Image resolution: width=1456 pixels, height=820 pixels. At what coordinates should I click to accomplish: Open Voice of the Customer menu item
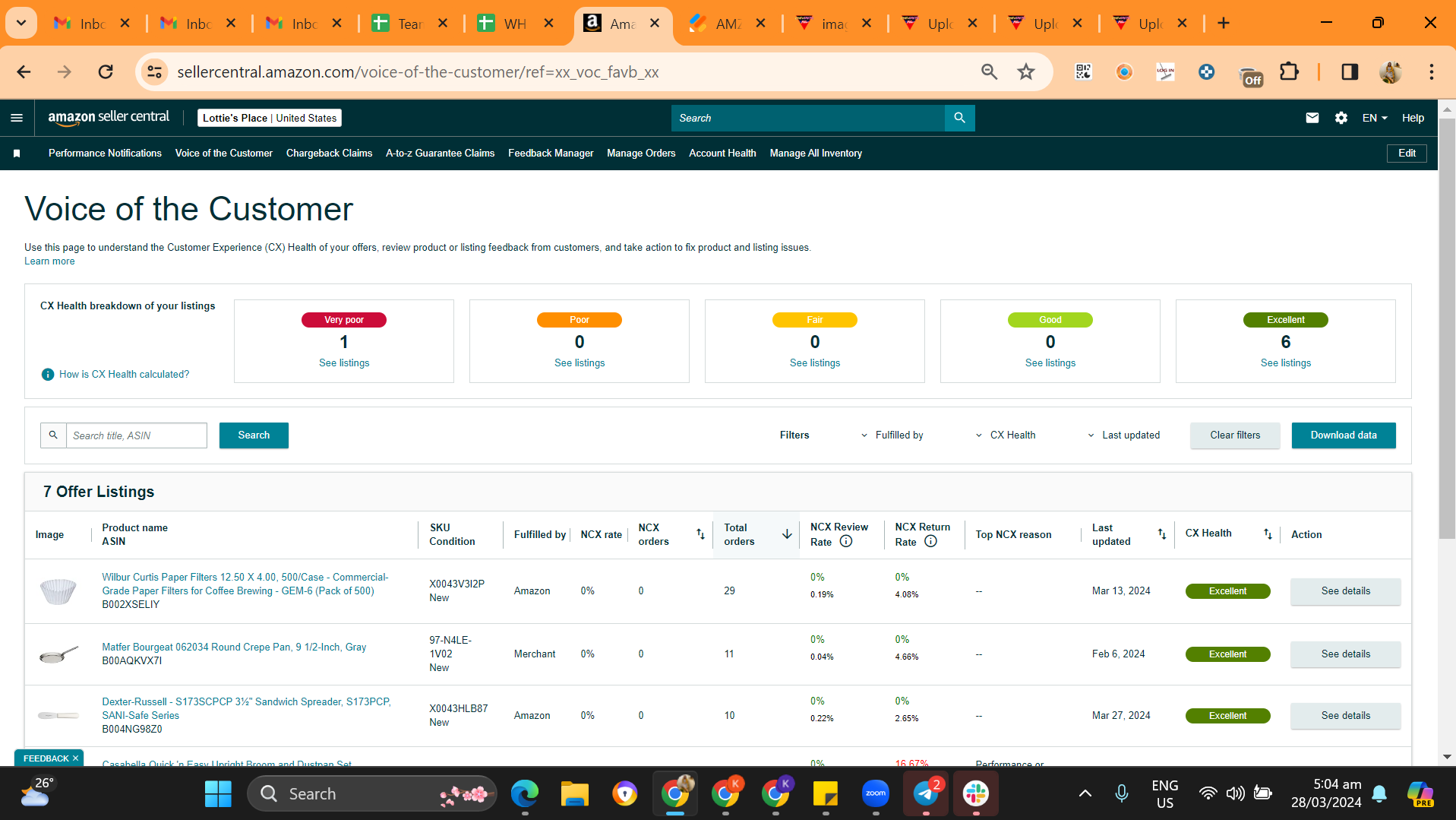coord(224,154)
